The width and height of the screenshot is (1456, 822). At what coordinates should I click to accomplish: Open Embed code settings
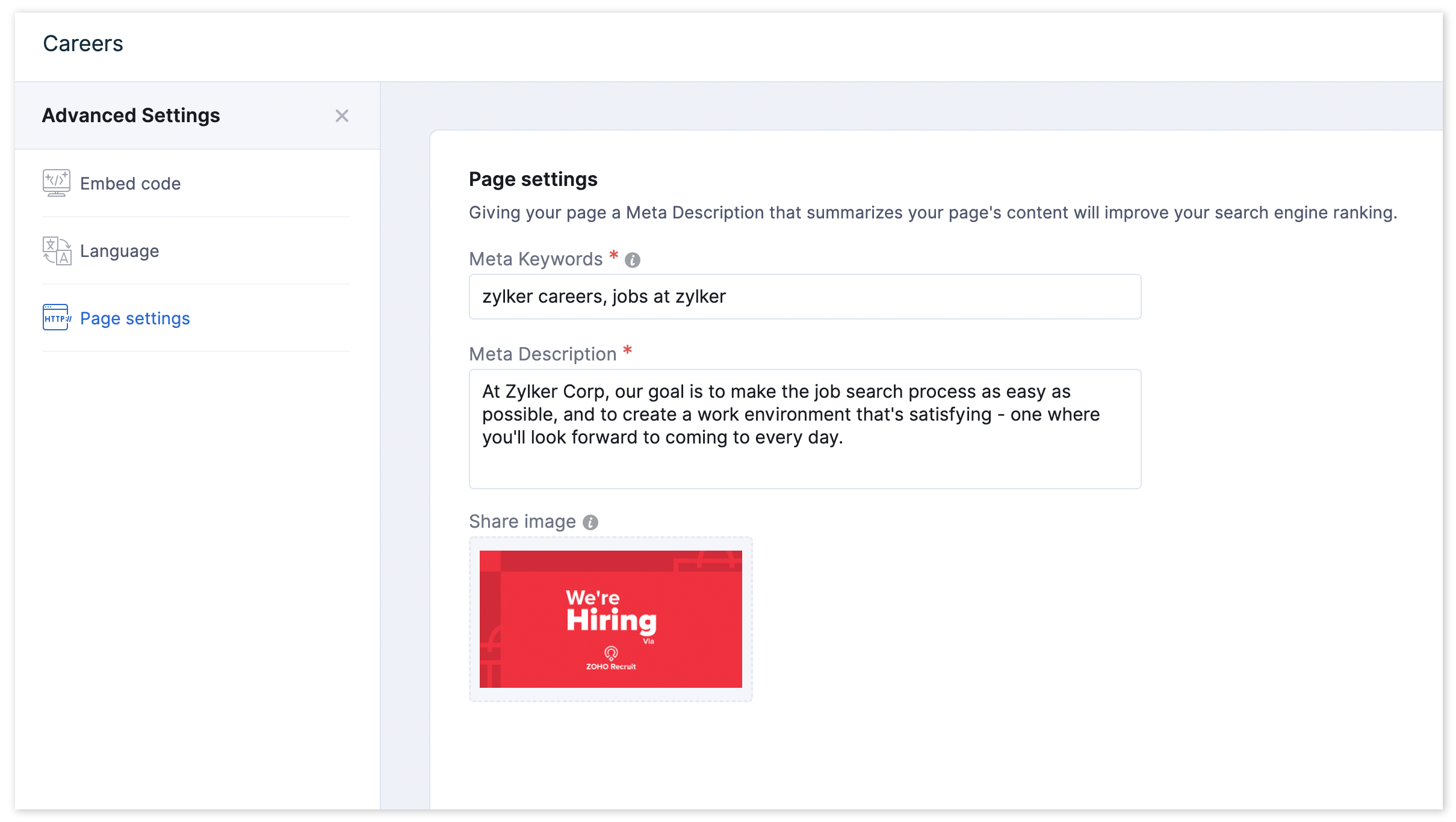coord(130,184)
